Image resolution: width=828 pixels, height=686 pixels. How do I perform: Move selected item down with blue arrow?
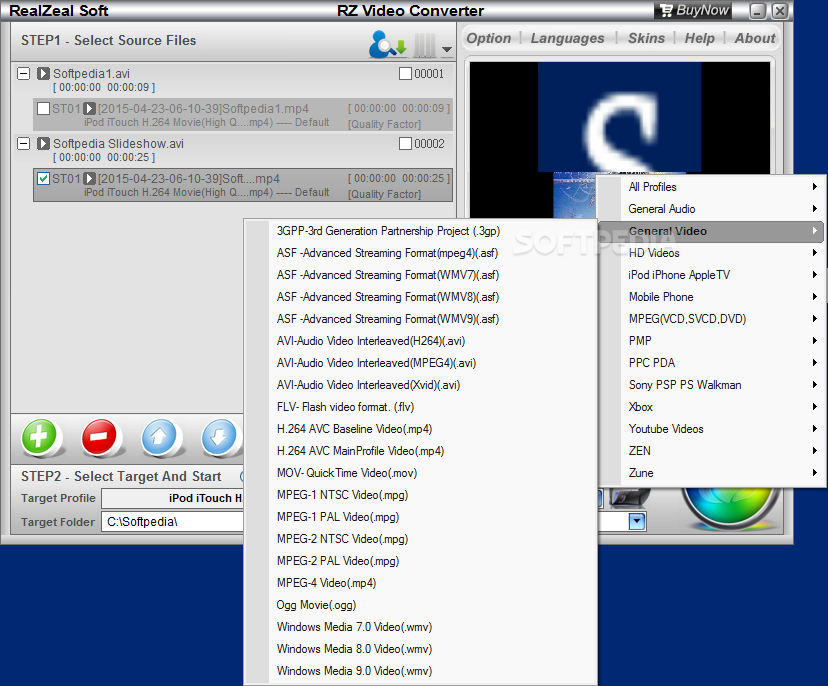(x=219, y=437)
